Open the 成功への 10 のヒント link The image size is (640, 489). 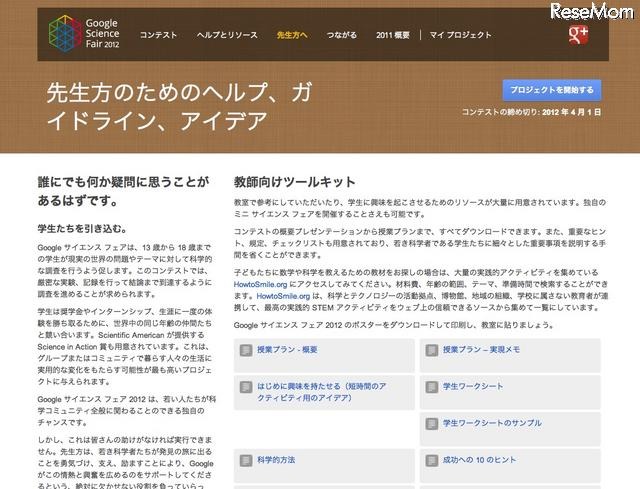479,460
